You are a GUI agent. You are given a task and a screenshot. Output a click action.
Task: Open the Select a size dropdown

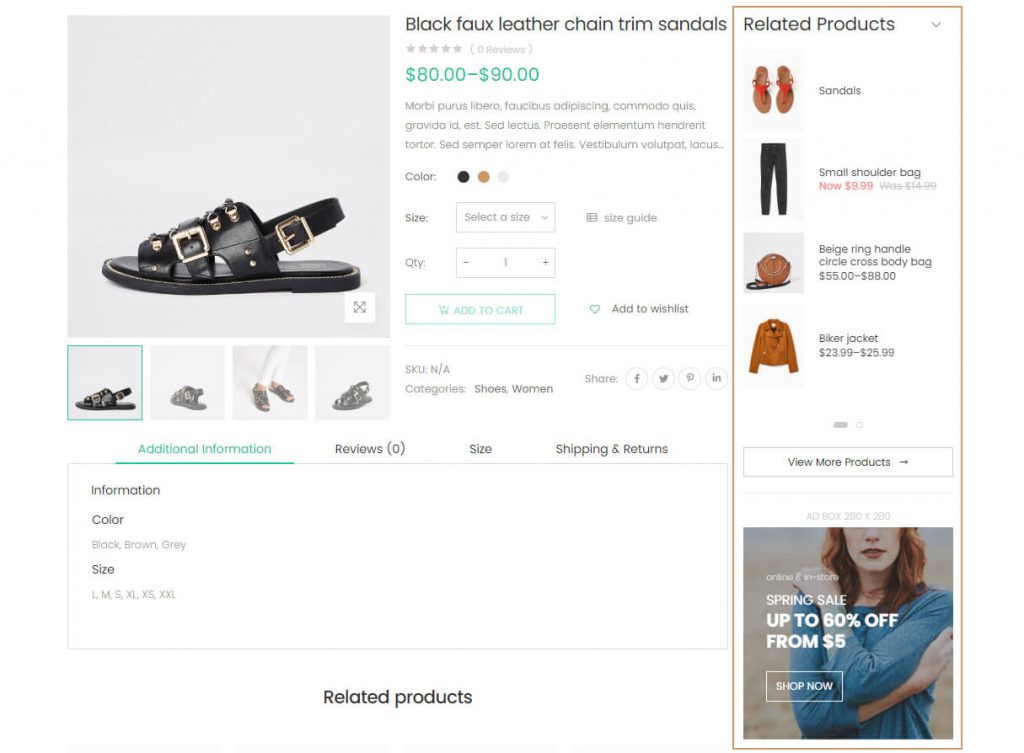pyautogui.click(x=505, y=218)
